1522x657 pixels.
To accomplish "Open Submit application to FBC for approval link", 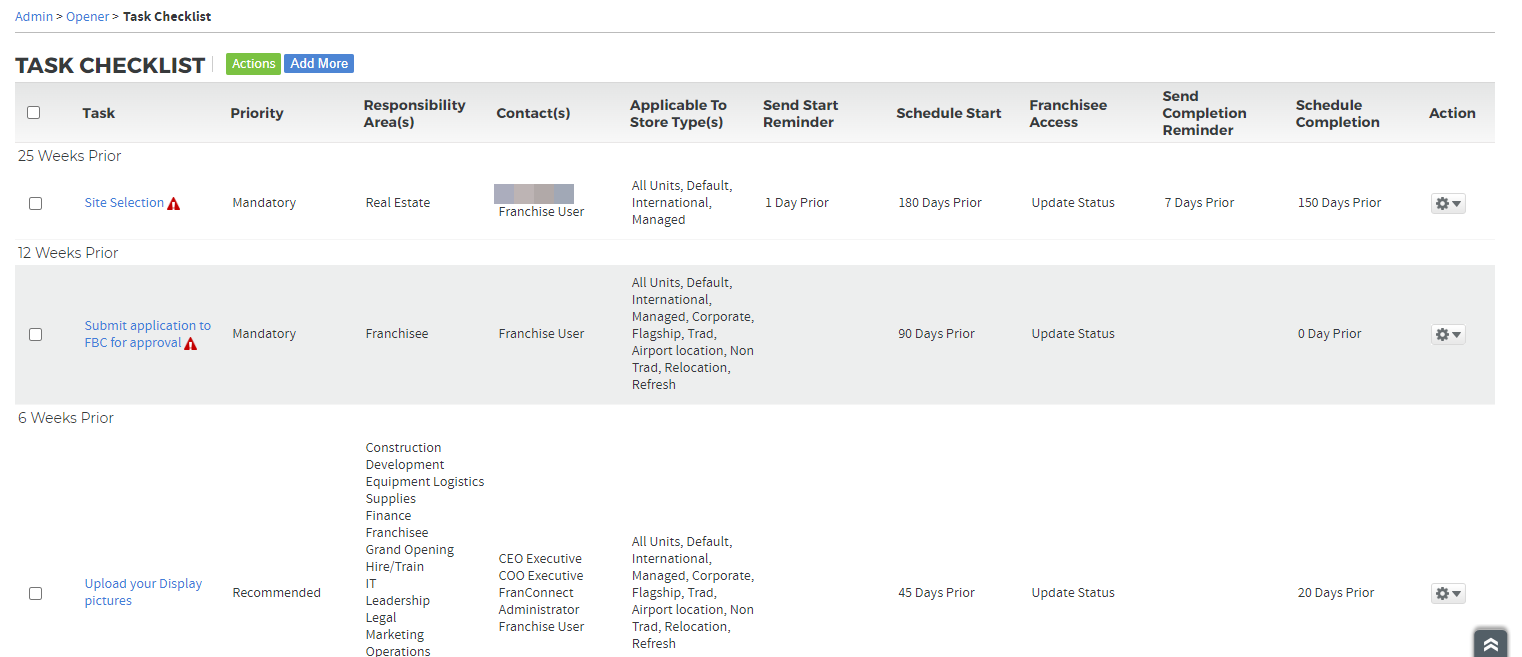I will (x=147, y=334).
